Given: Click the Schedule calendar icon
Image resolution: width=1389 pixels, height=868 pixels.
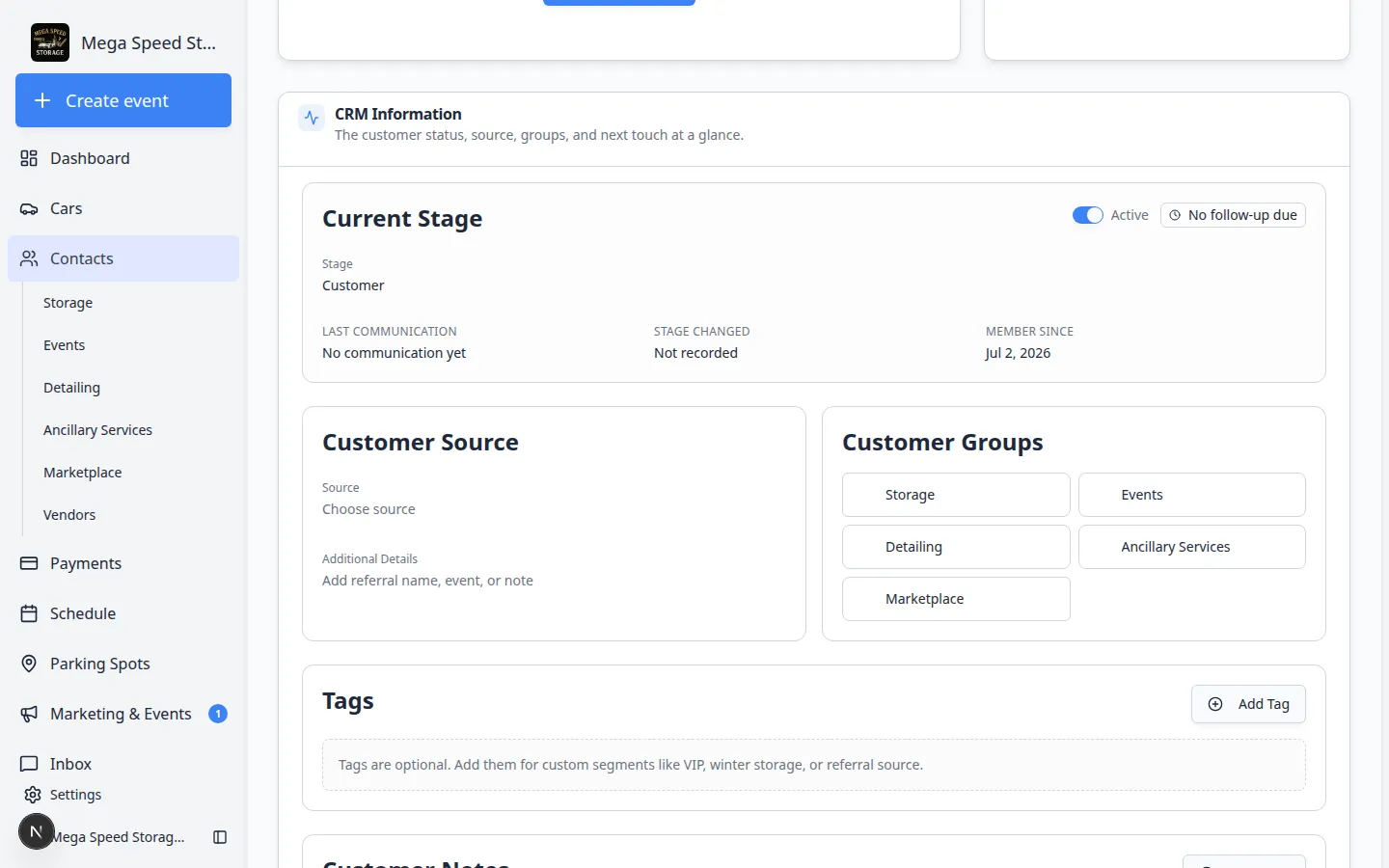Looking at the screenshot, I should (29, 613).
